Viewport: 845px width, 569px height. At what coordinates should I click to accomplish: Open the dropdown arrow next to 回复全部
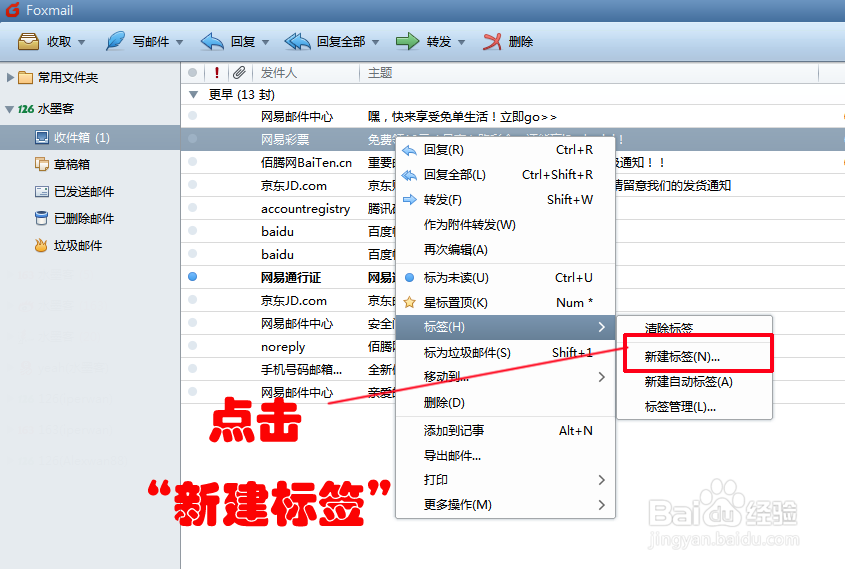point(375,42)
